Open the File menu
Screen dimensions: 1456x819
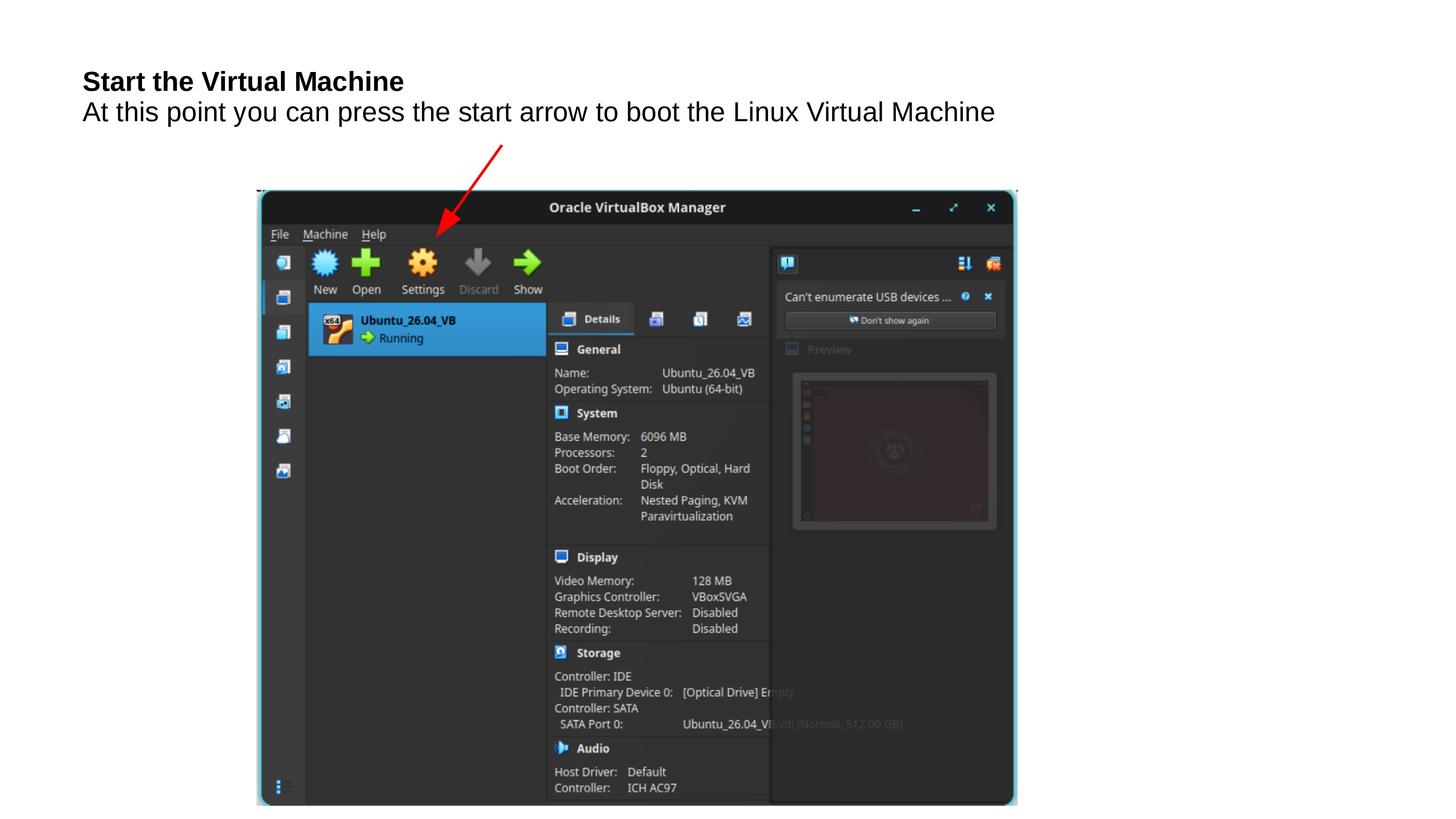click(279, 234)
